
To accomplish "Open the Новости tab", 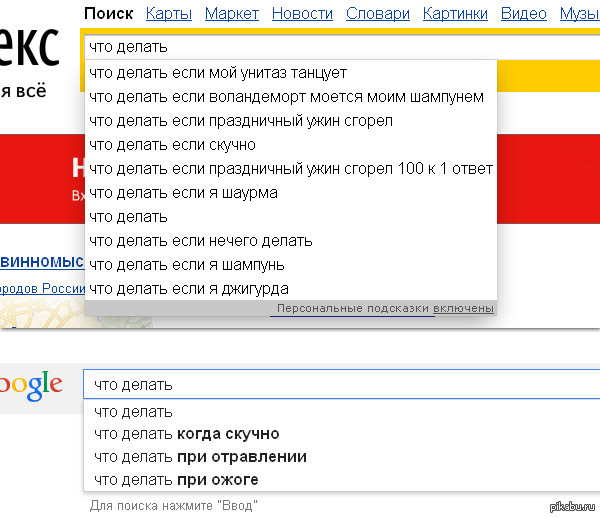I will pos(302,14).
